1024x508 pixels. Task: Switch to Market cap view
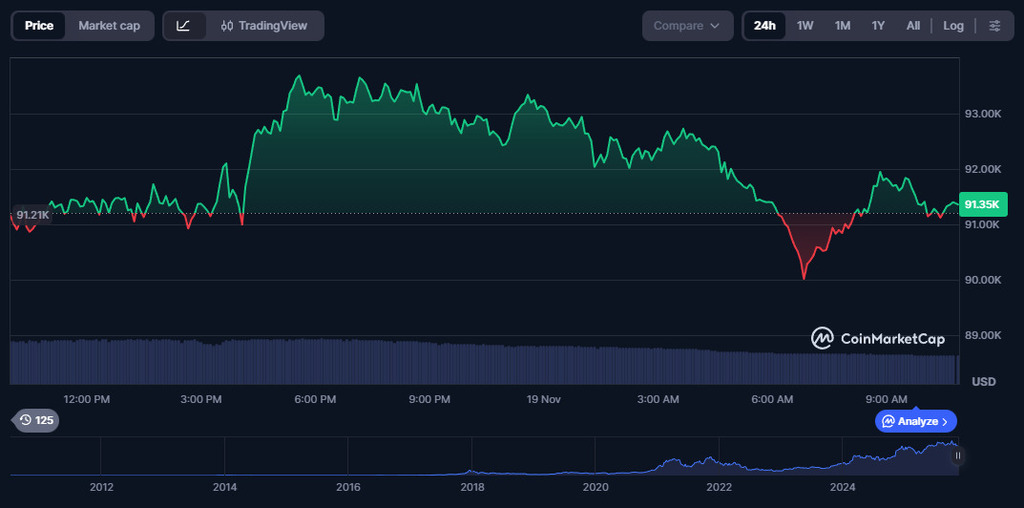coord(109,26)
